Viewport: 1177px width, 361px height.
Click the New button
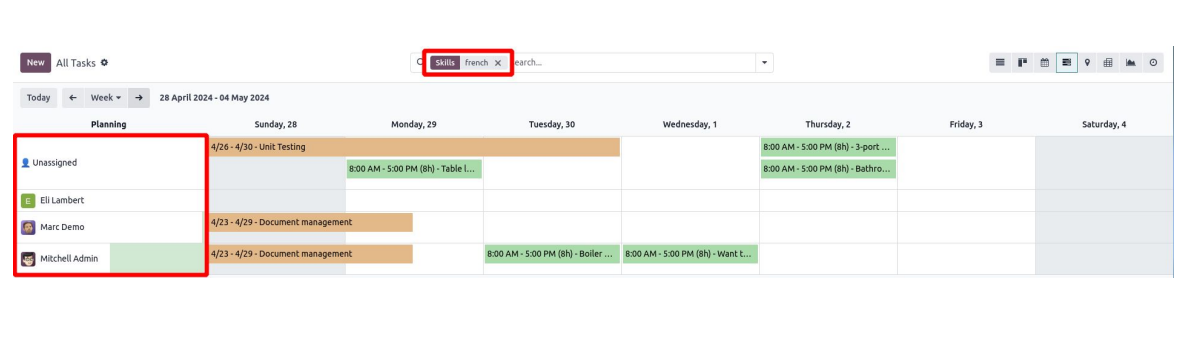[x=35, y=63]
